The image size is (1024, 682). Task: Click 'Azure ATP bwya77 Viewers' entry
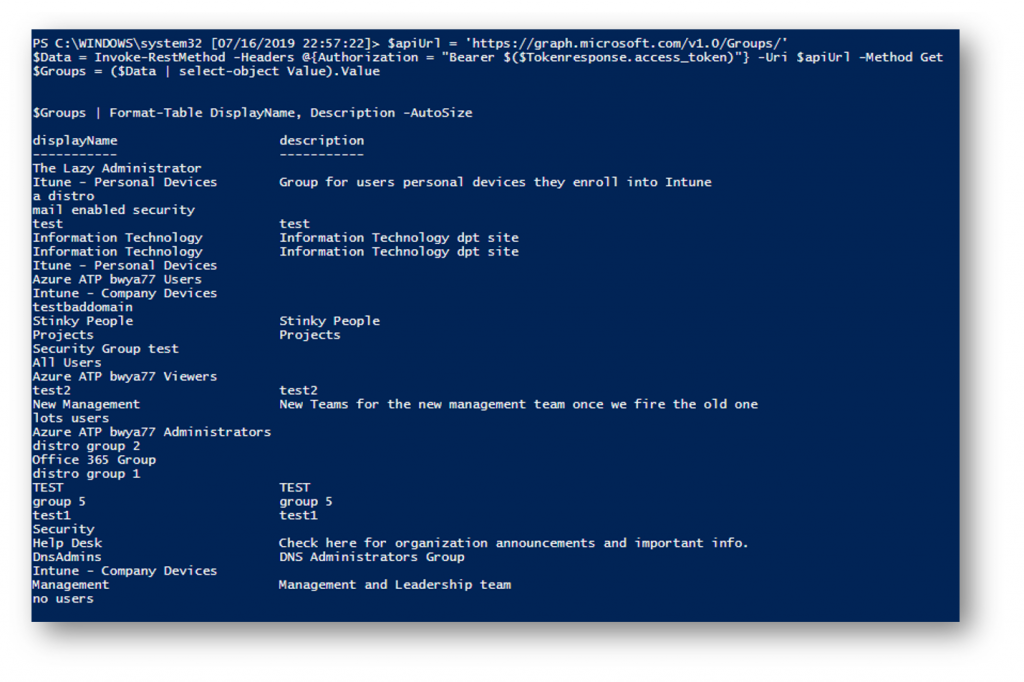click(x=125, y=377)
